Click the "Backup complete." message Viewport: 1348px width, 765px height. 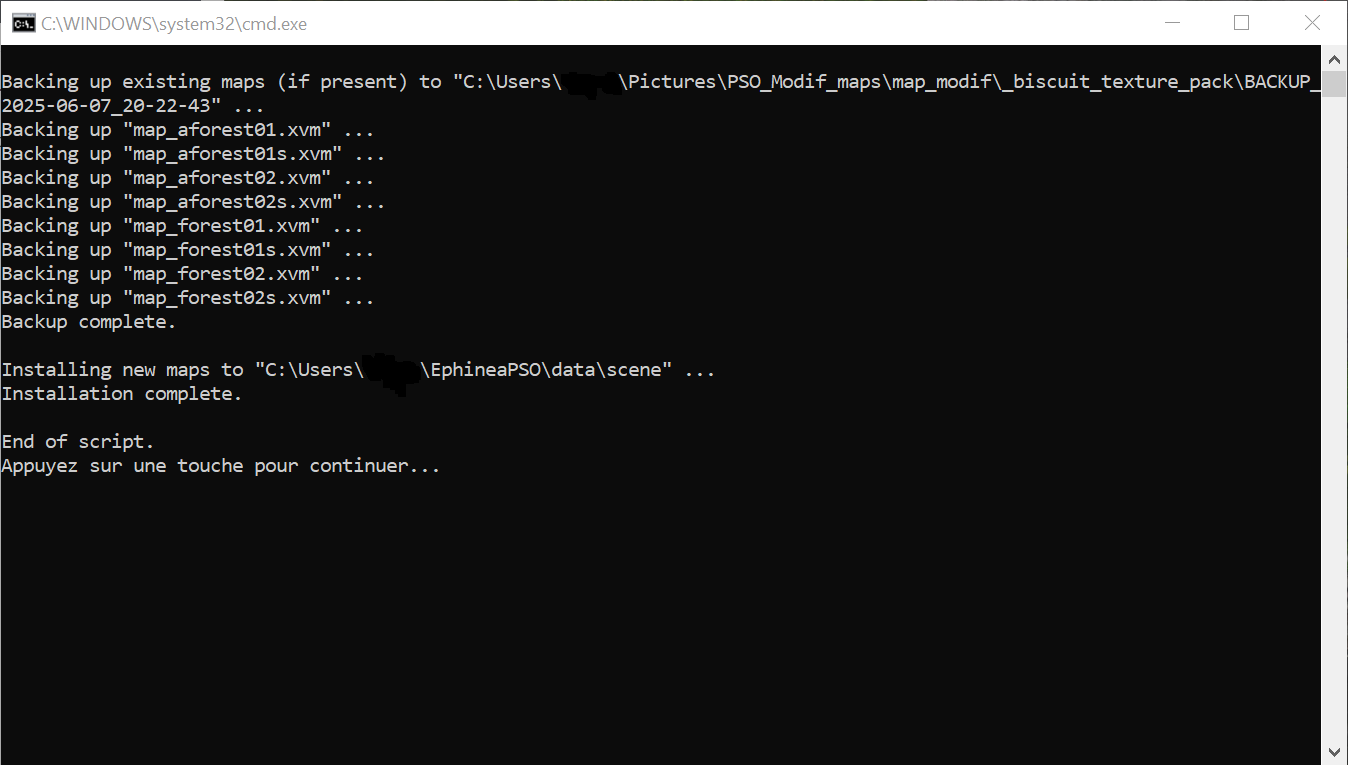pos(89,322)
